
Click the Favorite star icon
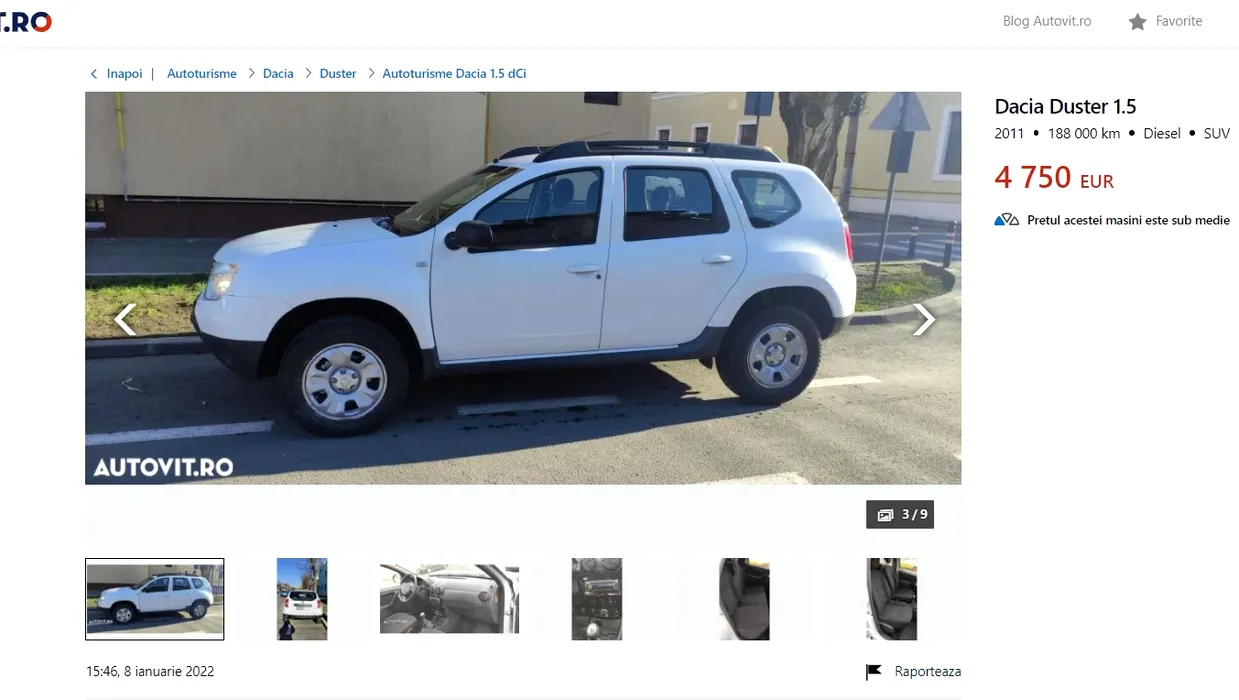click(1137, 21)
